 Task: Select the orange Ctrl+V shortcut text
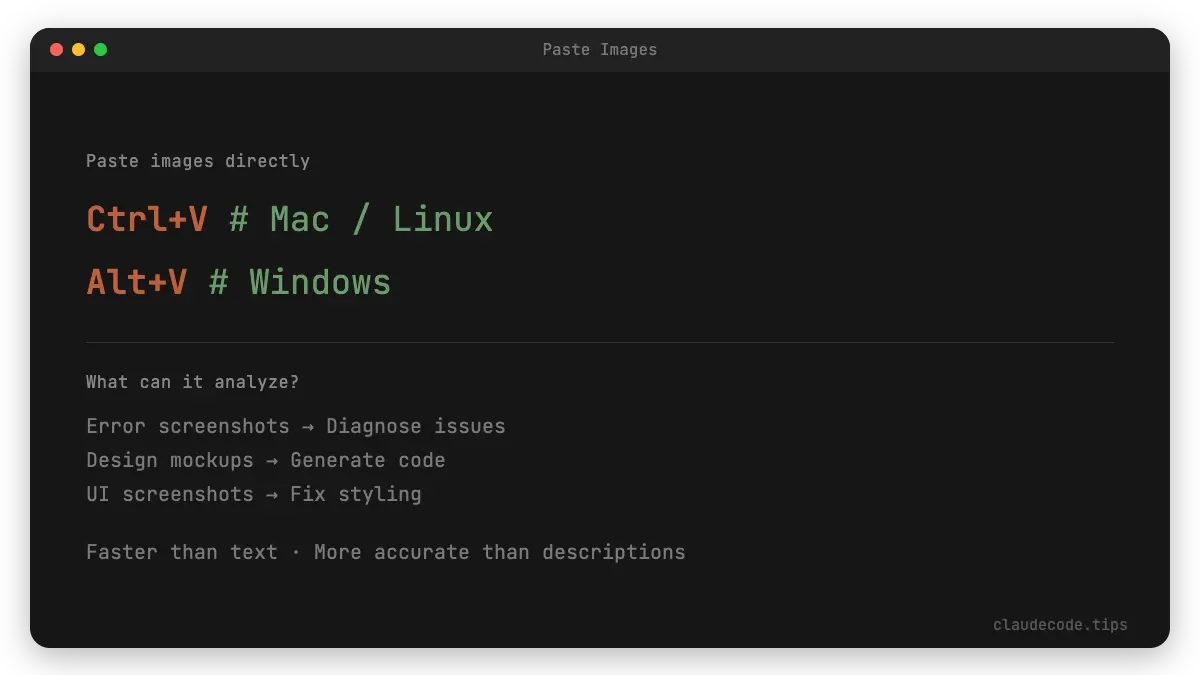click(146, 218)
